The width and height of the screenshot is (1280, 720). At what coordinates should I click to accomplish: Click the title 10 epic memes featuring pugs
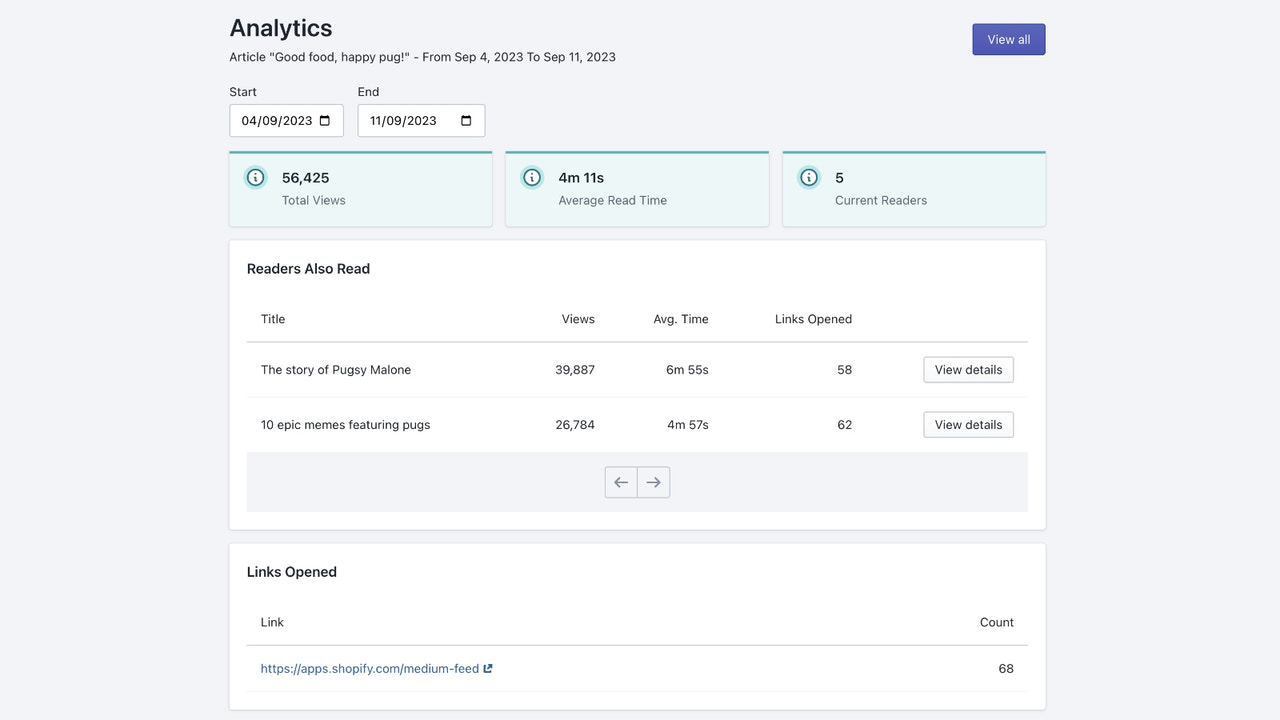pos(345,424)
